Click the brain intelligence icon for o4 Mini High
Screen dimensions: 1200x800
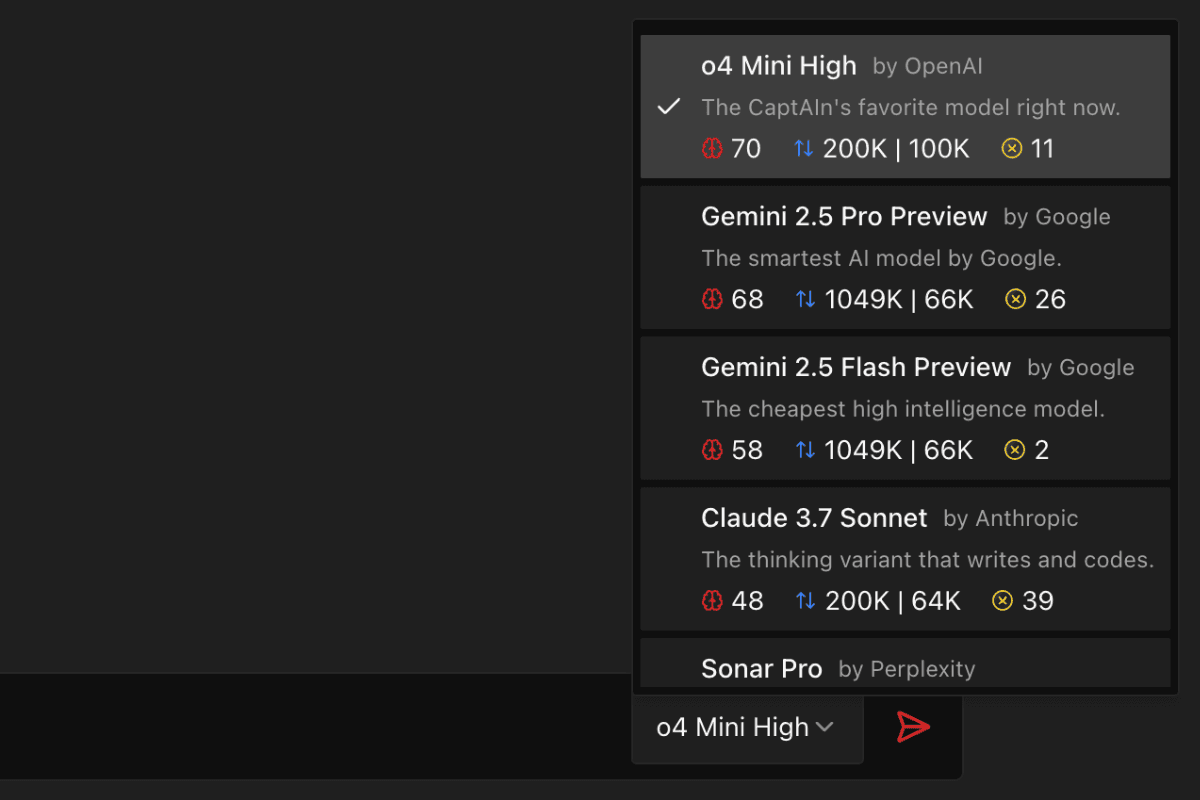tap(712, 148)
